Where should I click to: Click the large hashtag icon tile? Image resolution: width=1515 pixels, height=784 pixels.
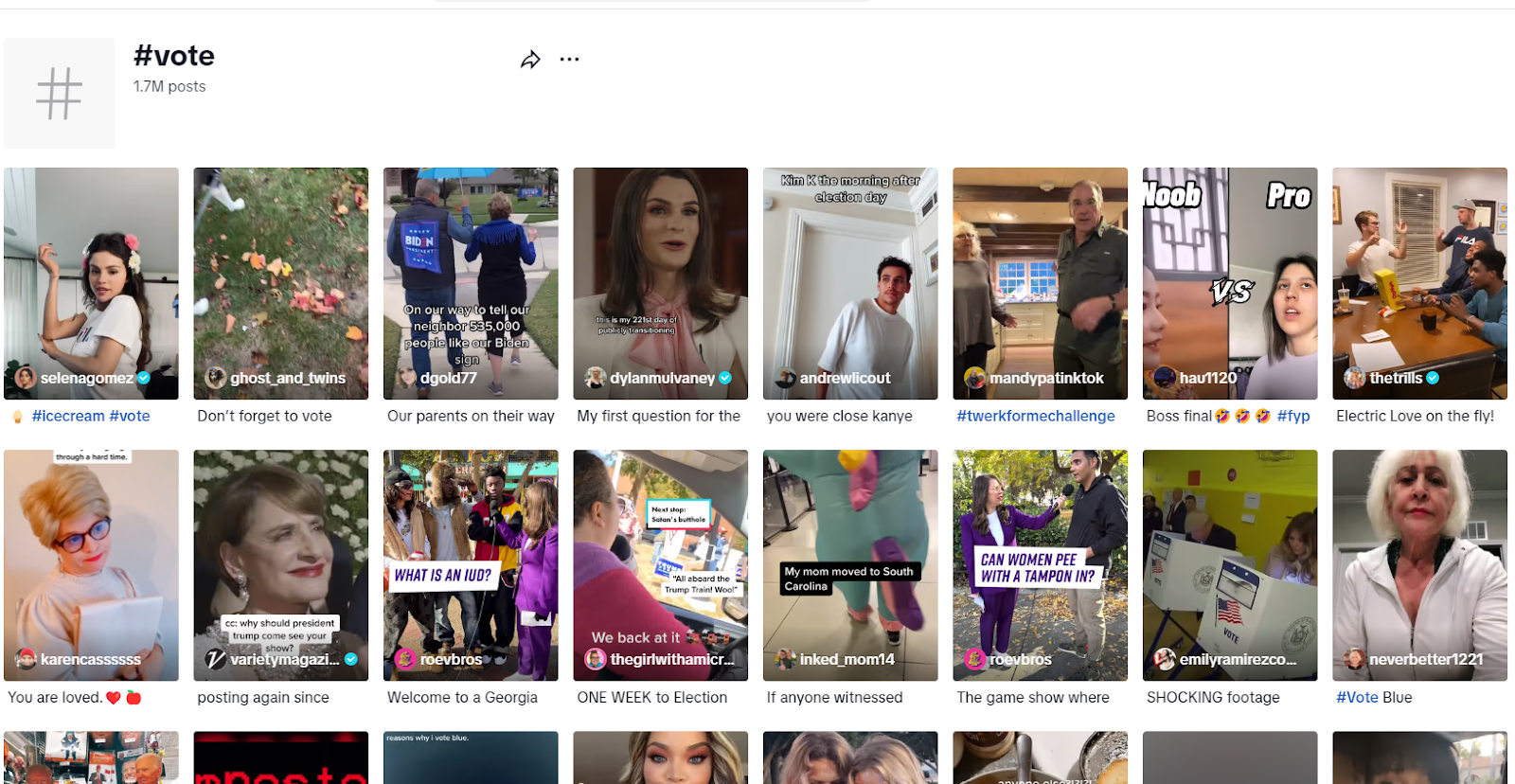click(60, 94)
